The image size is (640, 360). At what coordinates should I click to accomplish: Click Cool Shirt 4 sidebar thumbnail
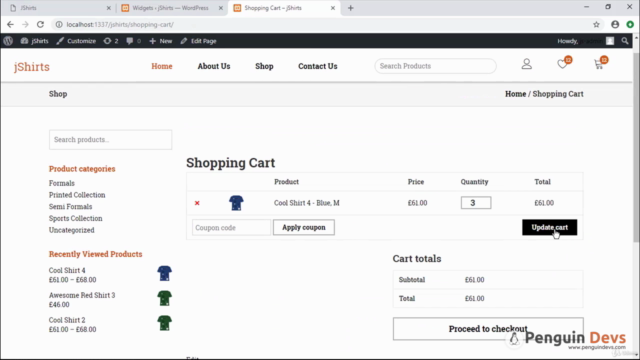(164, 273)
